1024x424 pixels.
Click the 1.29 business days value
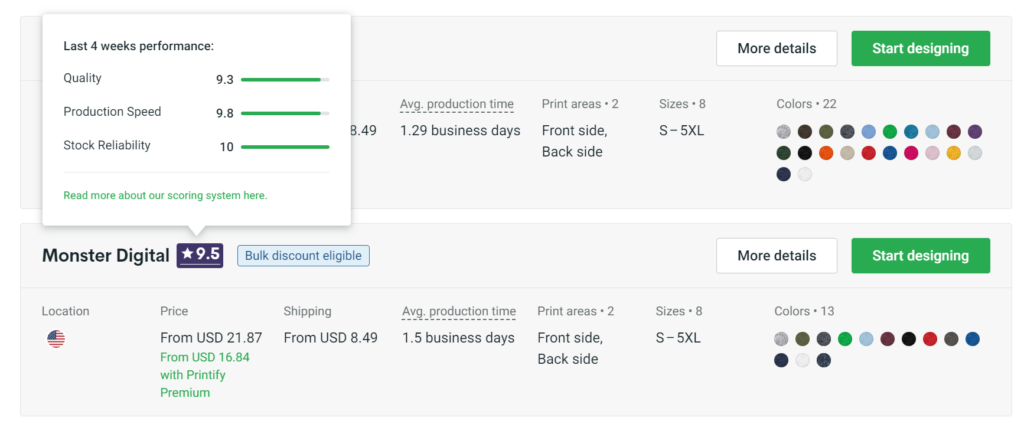[x=460, y=131]
